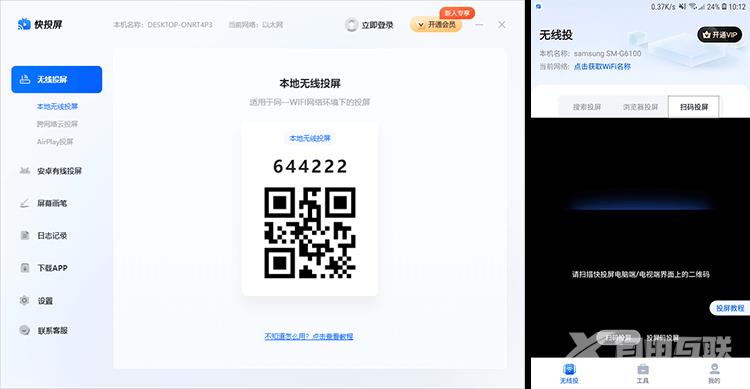750x389 pixels.
Task: Tap the 开通VIP button on phone
Action: (719, 35)
